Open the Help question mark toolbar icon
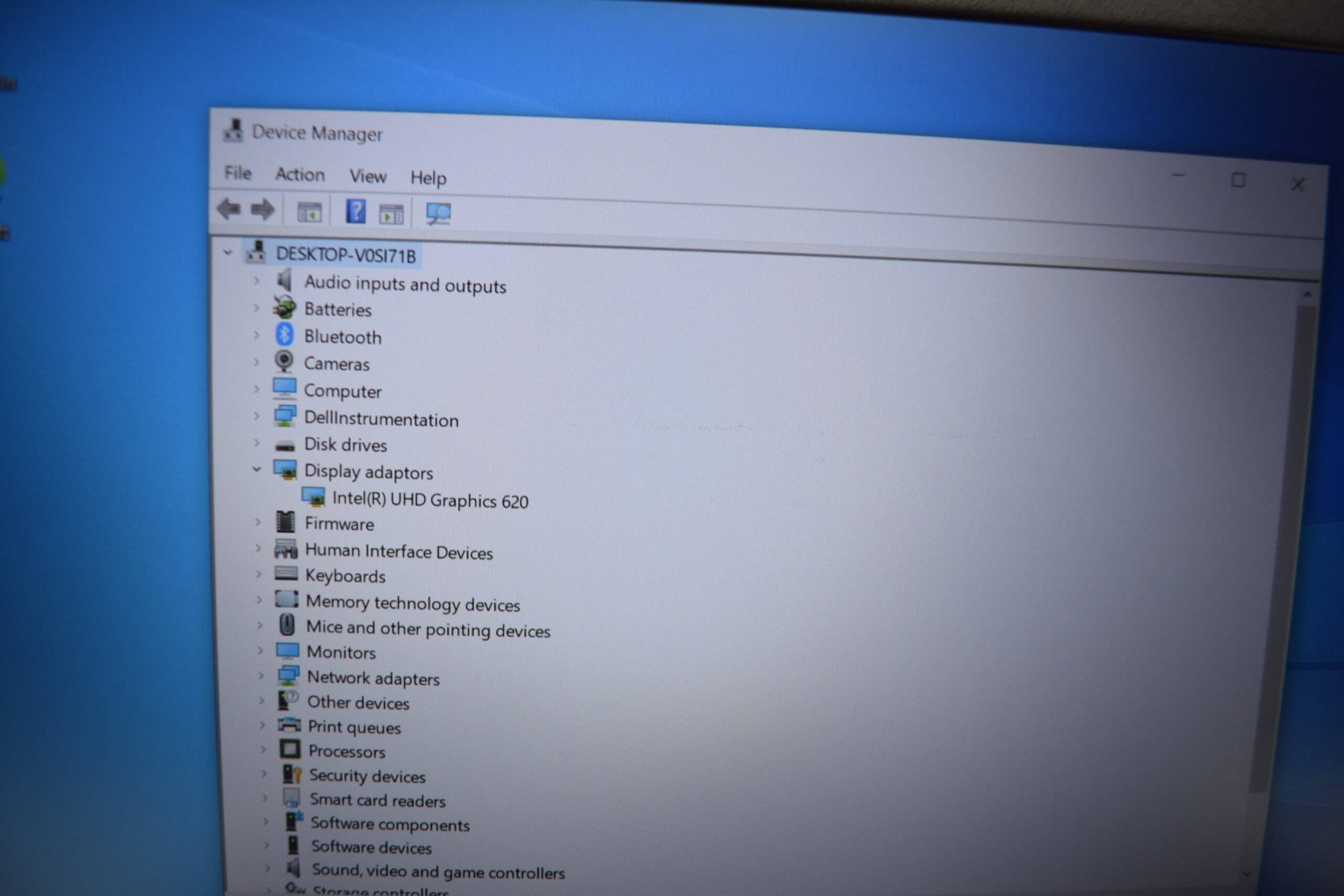This screenshot has height=896, width=1344. tap(355, 212)
